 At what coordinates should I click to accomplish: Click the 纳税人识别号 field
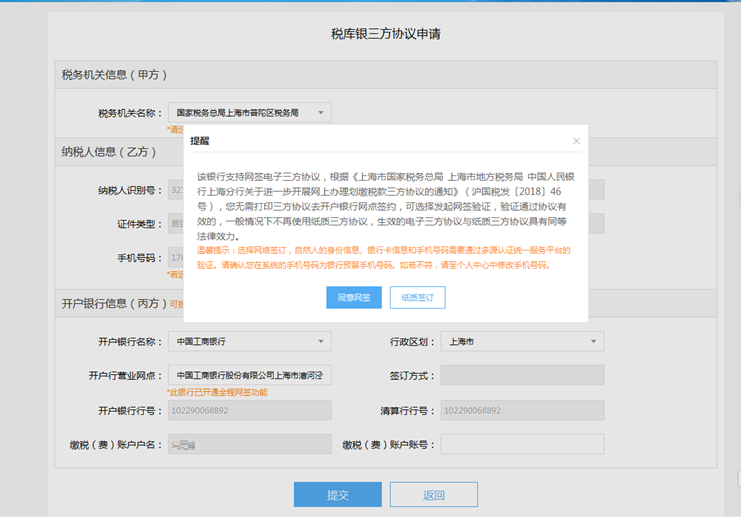pyautogui.click(x=175, y=189)
